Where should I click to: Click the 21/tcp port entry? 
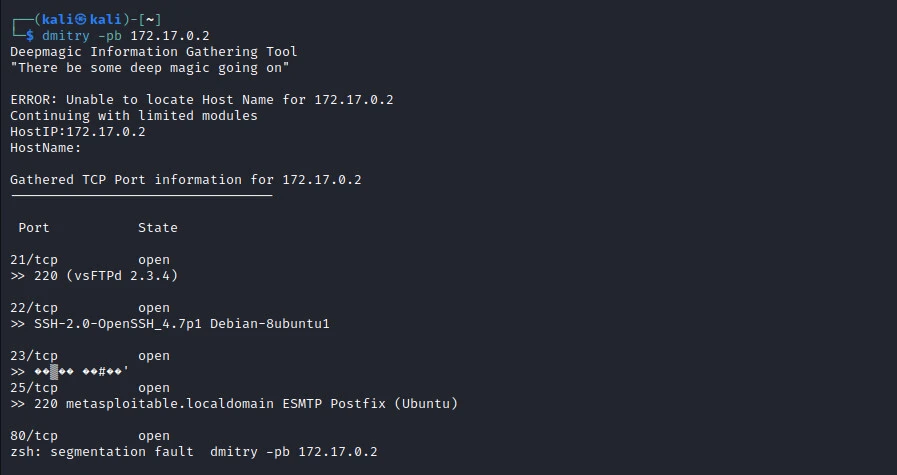pos(34,260)
